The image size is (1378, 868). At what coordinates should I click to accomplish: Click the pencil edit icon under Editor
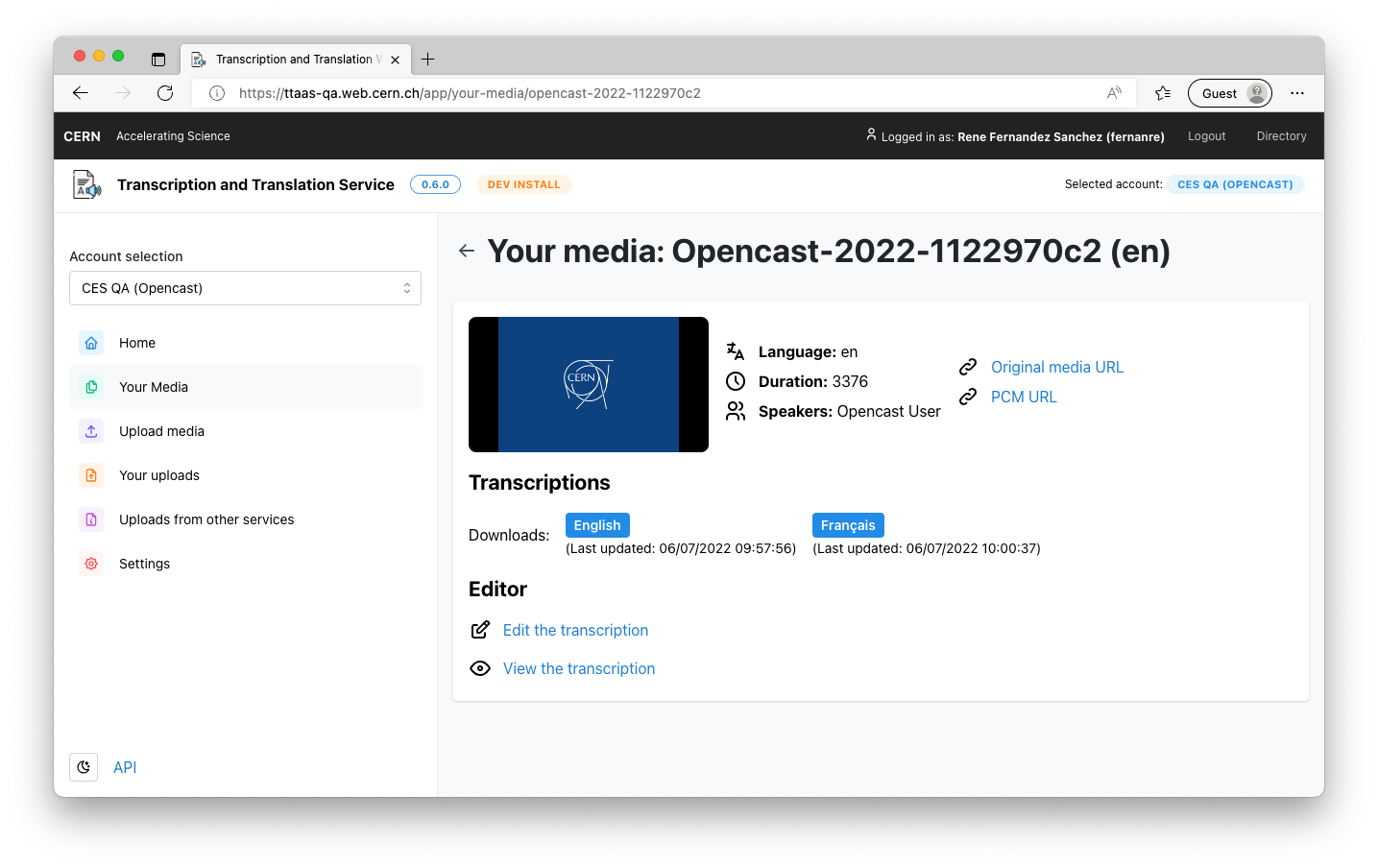pos(480,630)
